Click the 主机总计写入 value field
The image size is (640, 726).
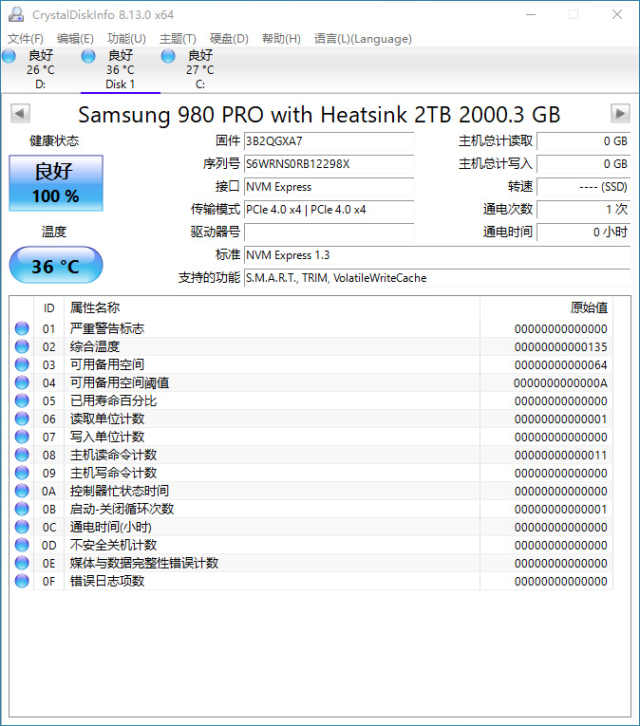584,164
